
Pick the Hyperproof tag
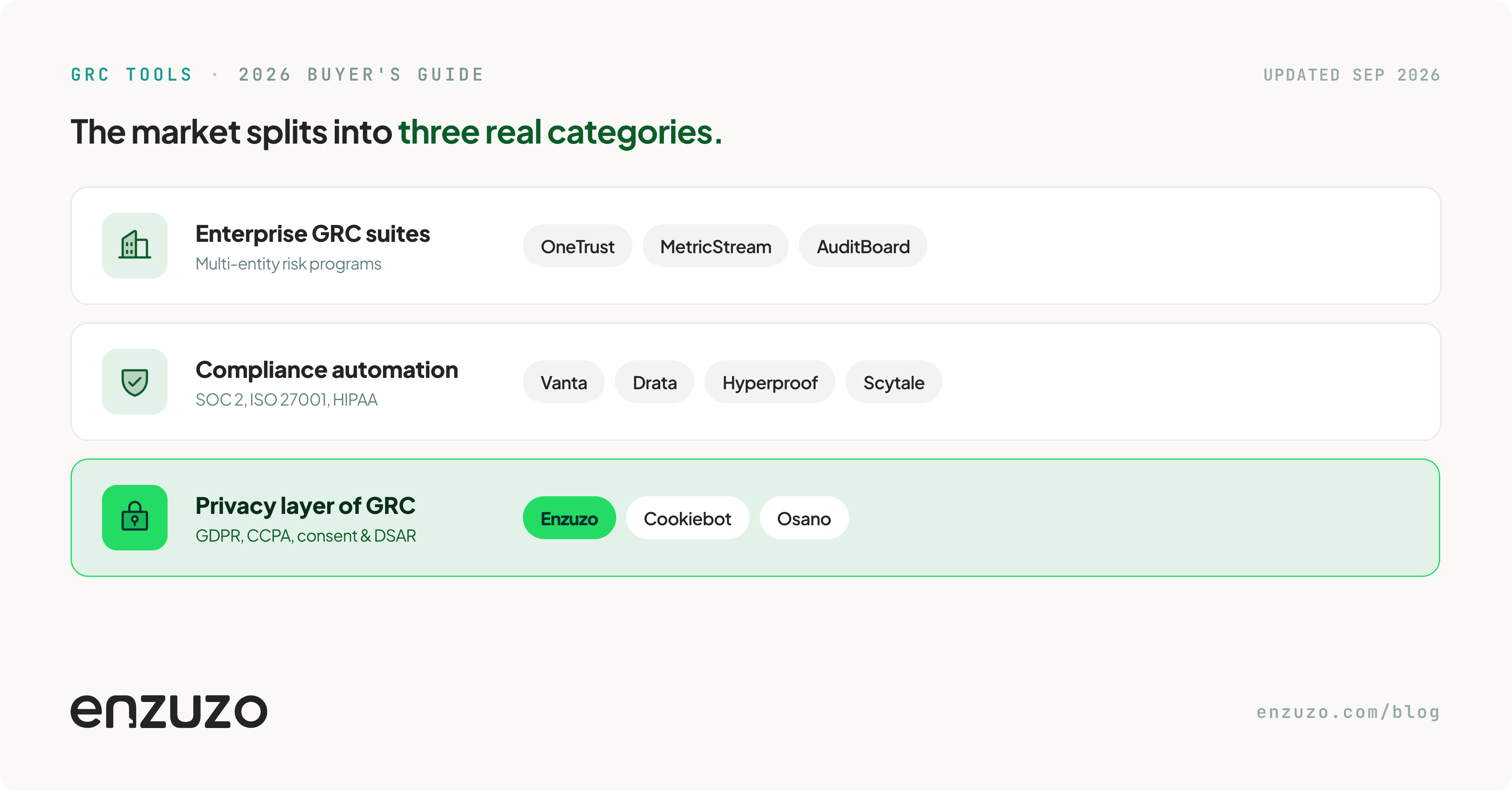pos(769,382)
